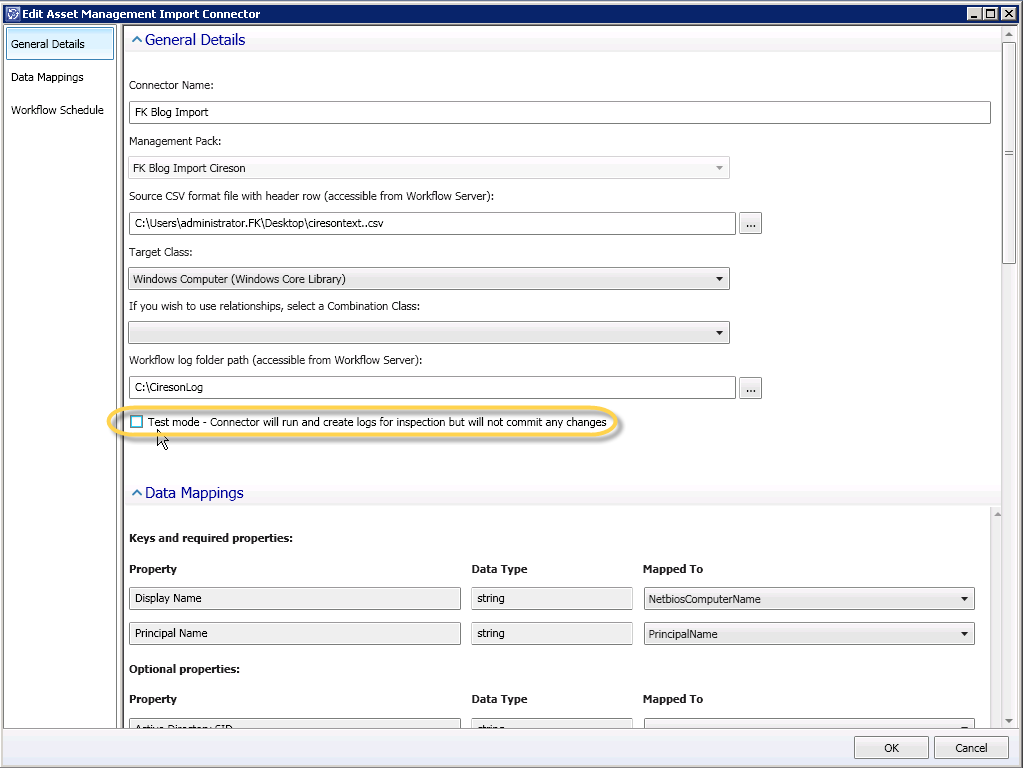Click browse button for source CSV file

click(x=751, y=224)
